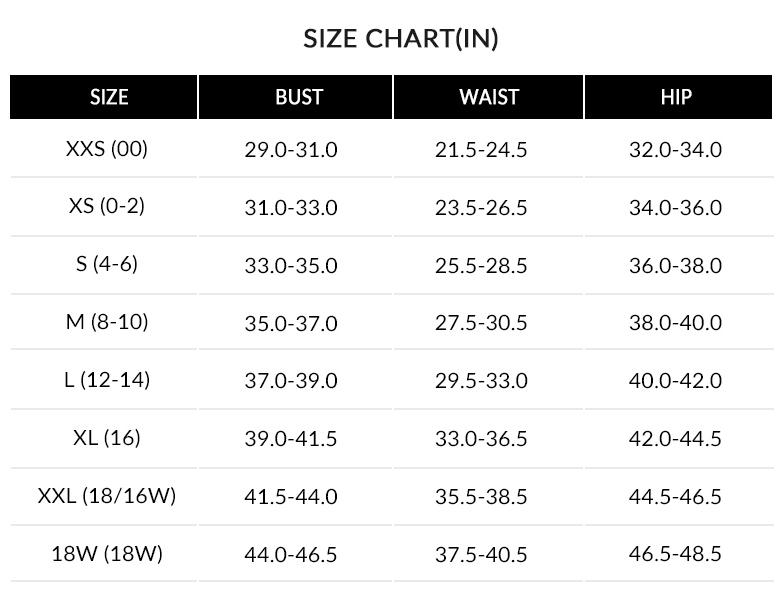
Task: Click bust value 29.0-31.0
Action: point(291,150)
